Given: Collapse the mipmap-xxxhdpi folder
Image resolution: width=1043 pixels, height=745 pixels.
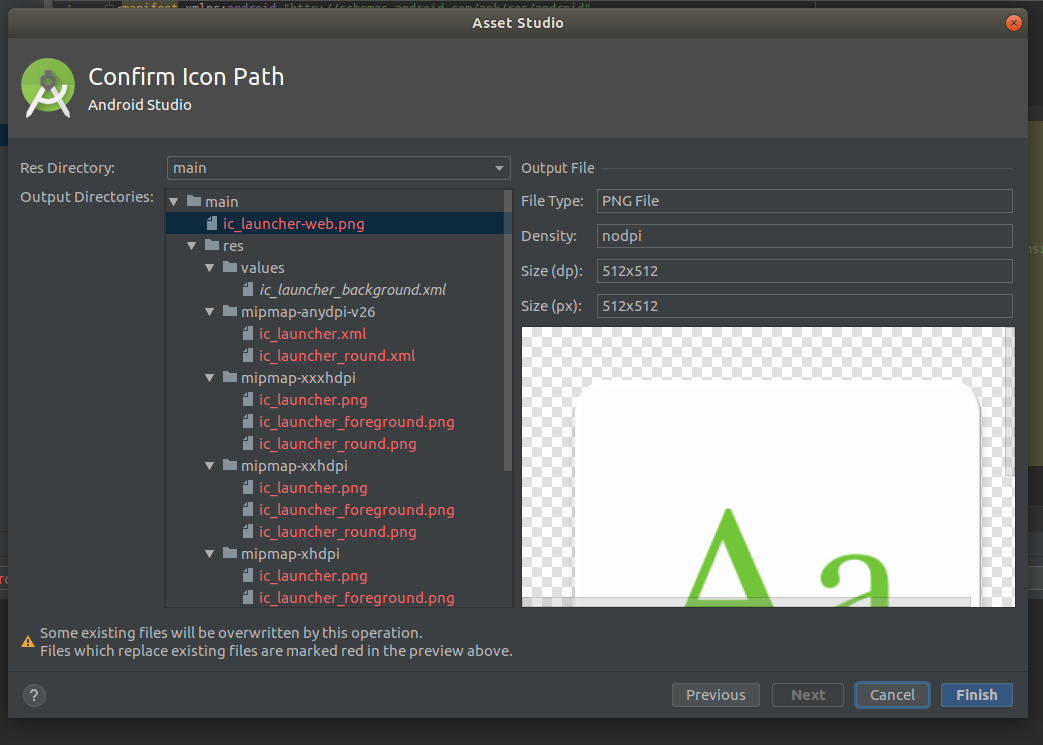Looking at the screenshot, I should 210,377.
